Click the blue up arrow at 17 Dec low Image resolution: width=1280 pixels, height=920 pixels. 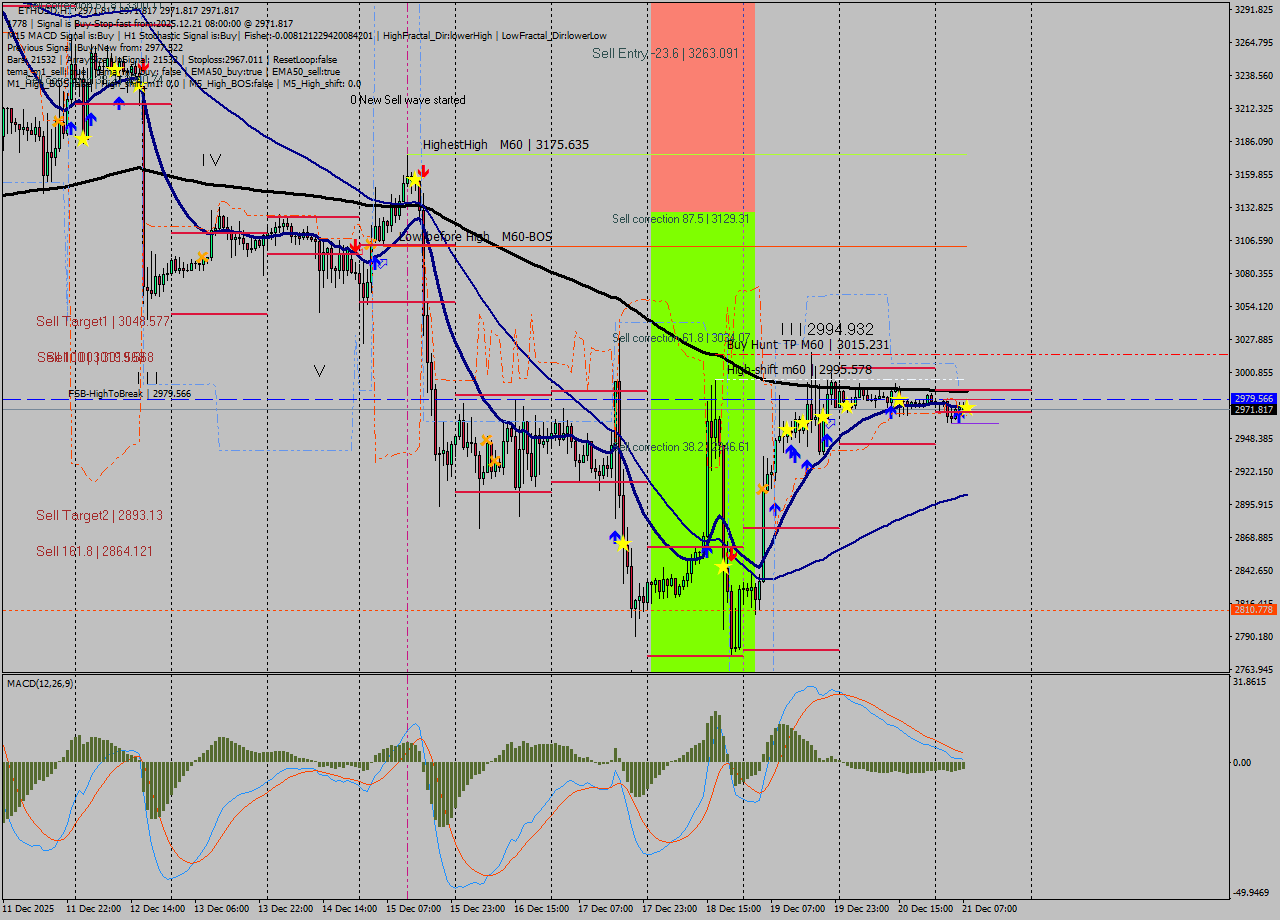coord(615,537)
